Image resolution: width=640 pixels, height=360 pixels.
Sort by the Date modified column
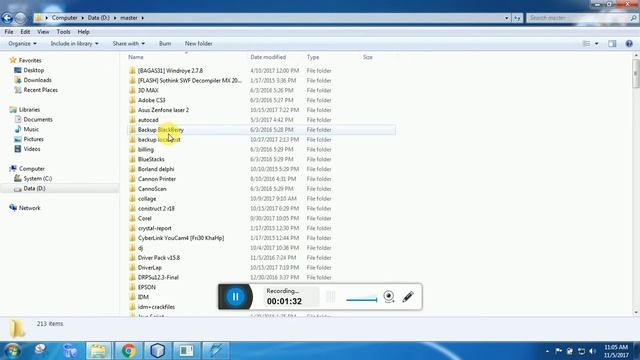(268, 57)
